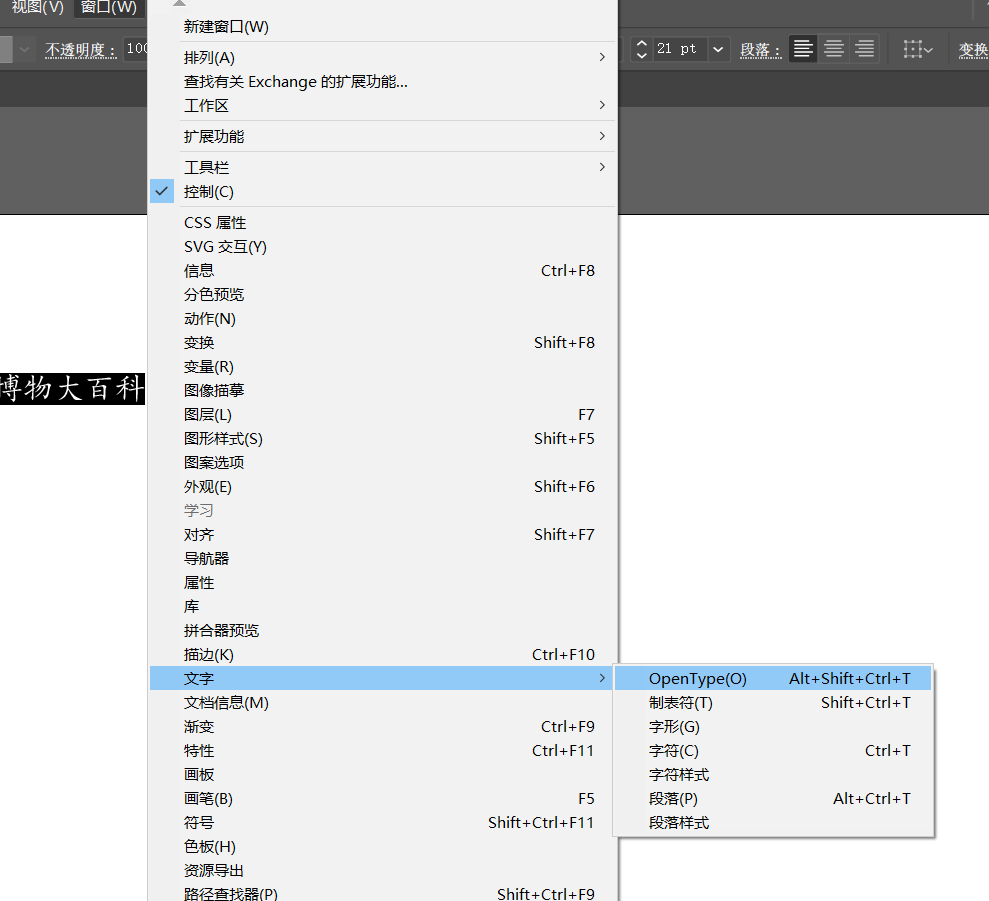Open the 信息 panel
Image resolution: width=989 pixels, height=901 pixels.
[x=382, y=271]
